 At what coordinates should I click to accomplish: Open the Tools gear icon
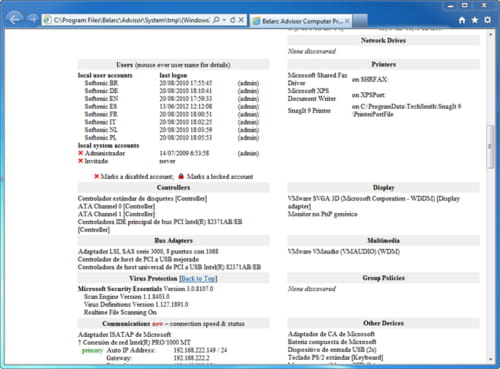pyautogui.click(x=487, y=20)
